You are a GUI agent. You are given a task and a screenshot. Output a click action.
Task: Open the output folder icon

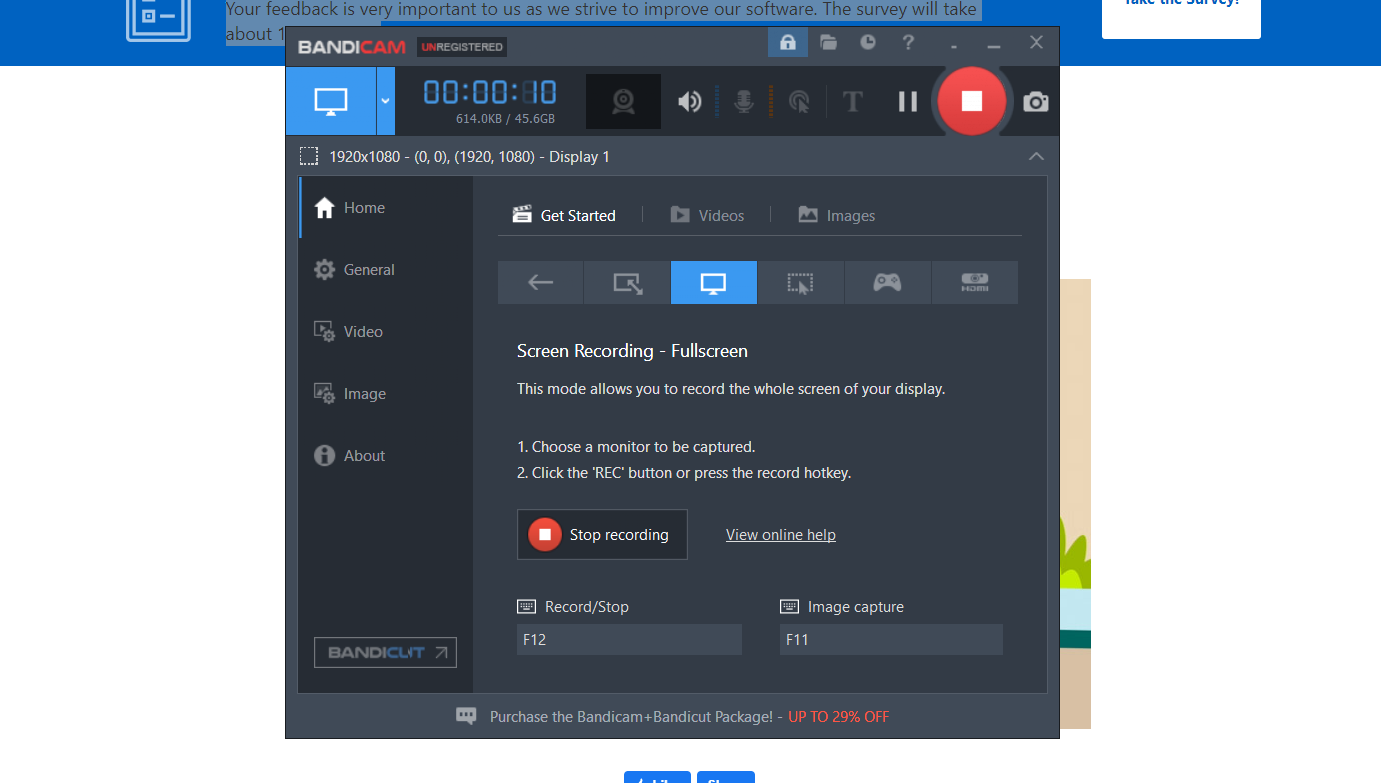828,42
